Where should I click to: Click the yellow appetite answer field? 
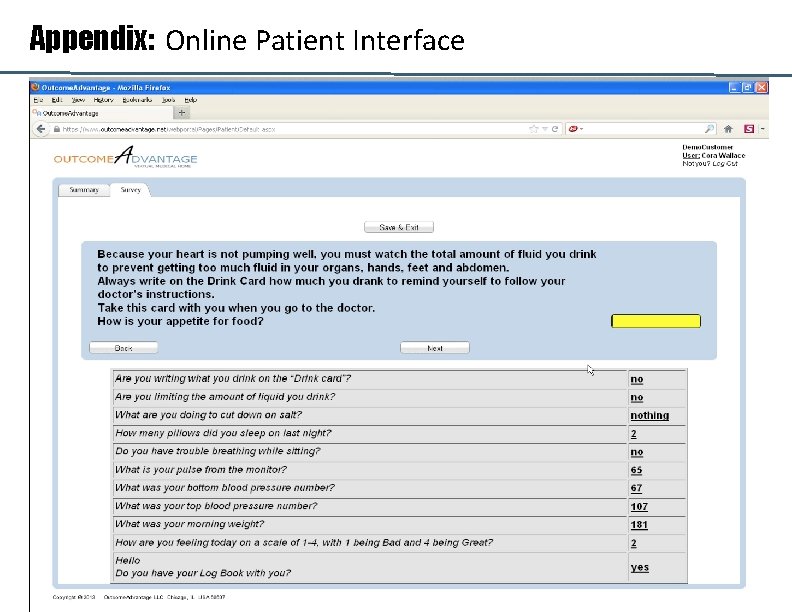click(656, 321)
